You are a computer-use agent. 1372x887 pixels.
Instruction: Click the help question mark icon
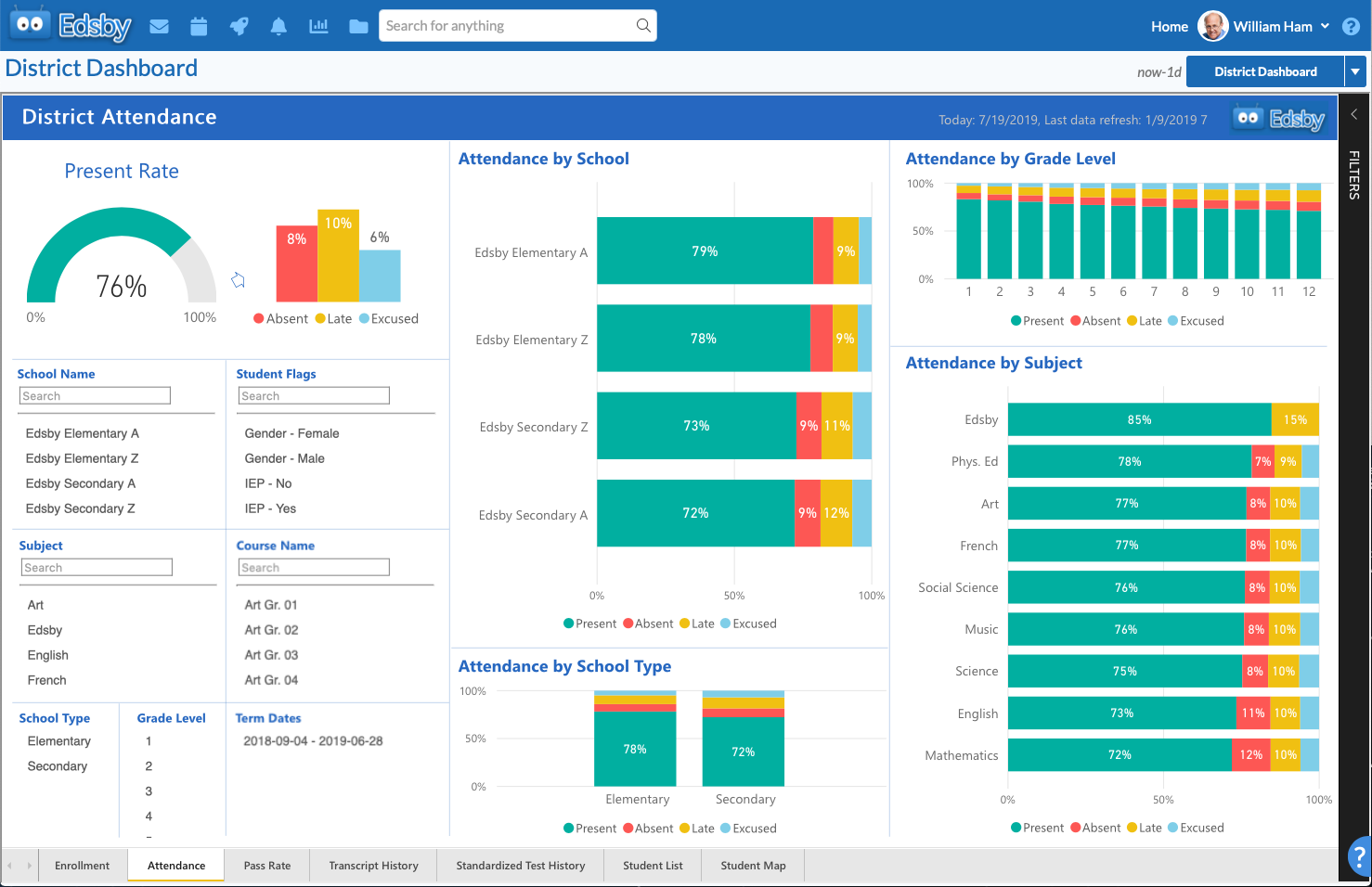point(1351,27)
